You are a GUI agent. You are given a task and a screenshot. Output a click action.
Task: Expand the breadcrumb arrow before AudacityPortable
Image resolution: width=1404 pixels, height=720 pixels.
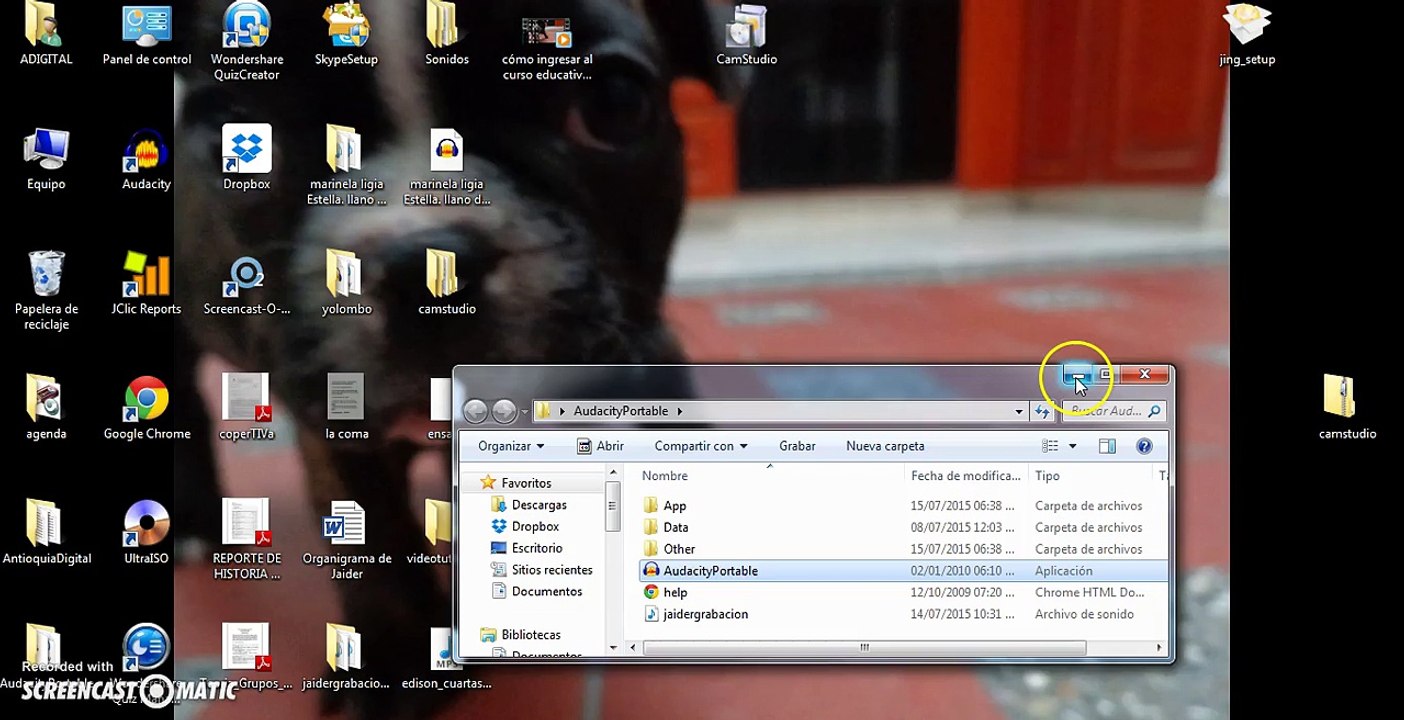pyautogui.click(x=563, y=411)
